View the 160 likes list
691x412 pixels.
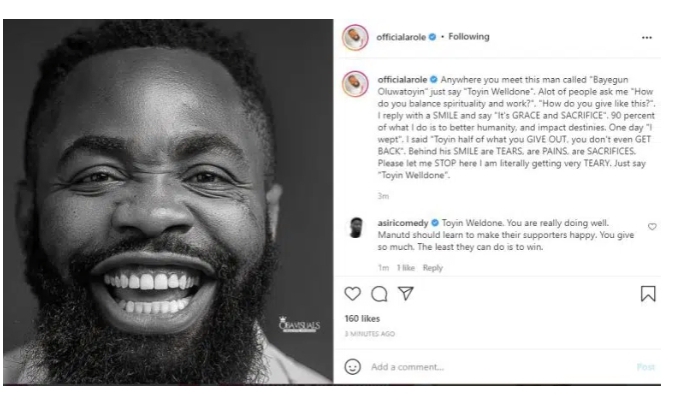362,319
